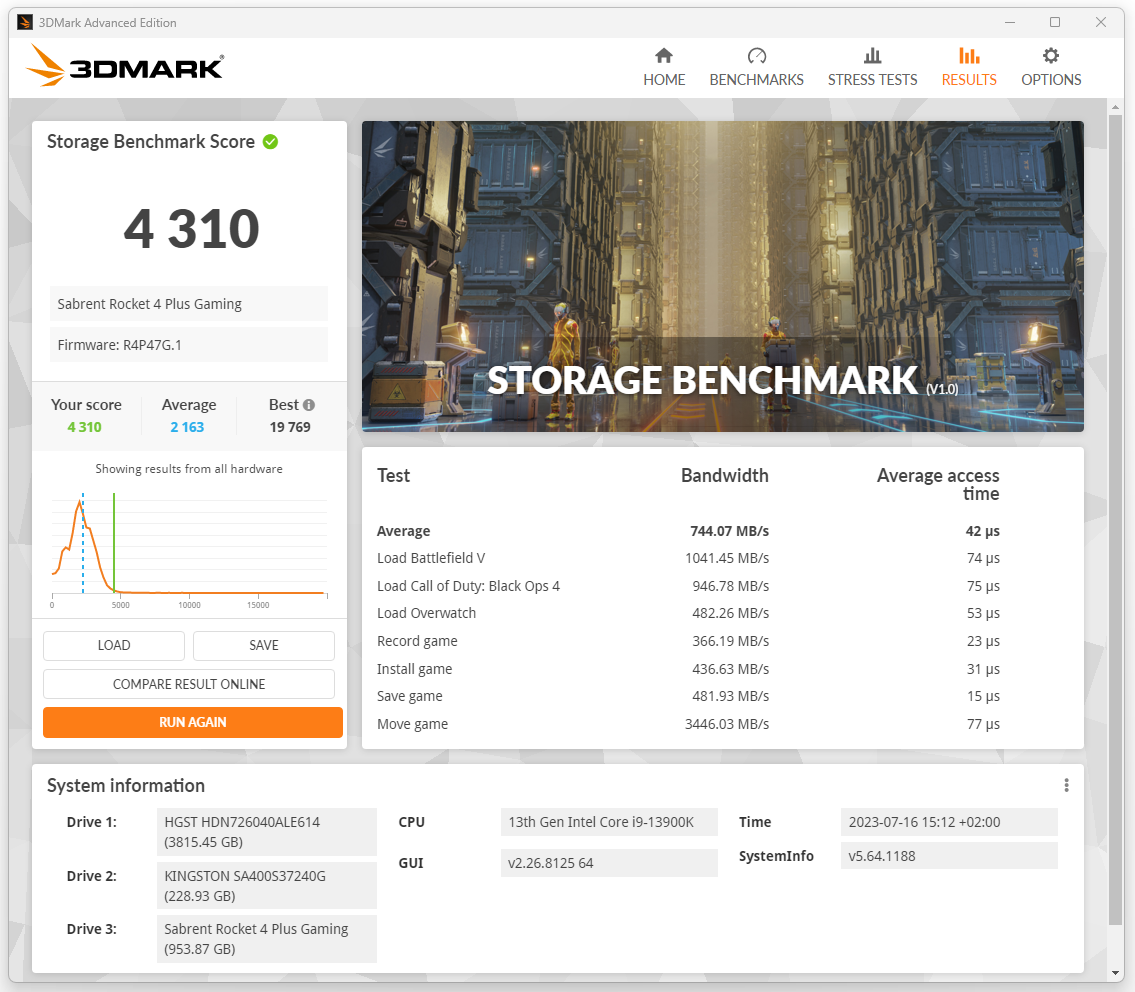Click the Install game row

coord(688,669)
